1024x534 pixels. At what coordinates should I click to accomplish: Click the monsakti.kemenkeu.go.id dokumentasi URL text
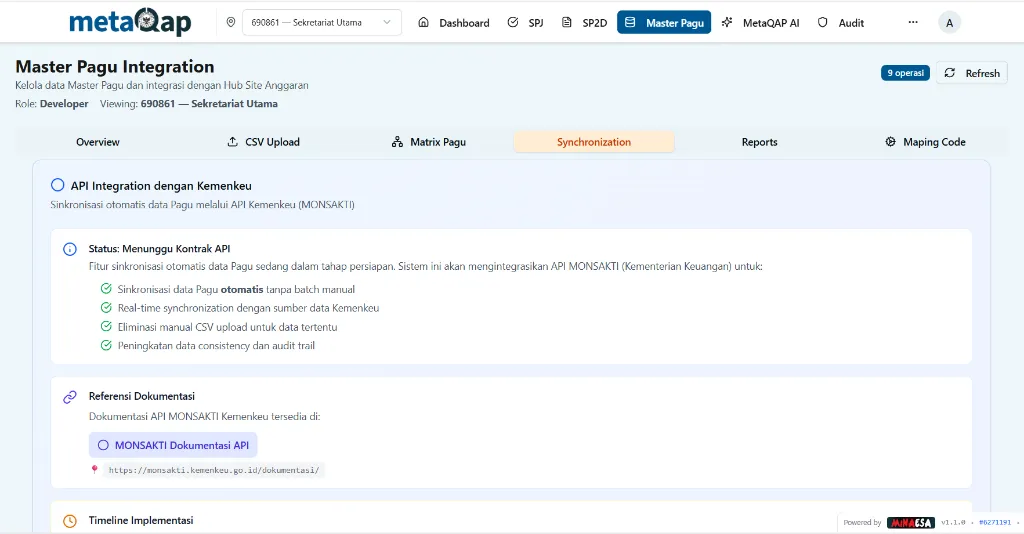click(x=214, y=470)
